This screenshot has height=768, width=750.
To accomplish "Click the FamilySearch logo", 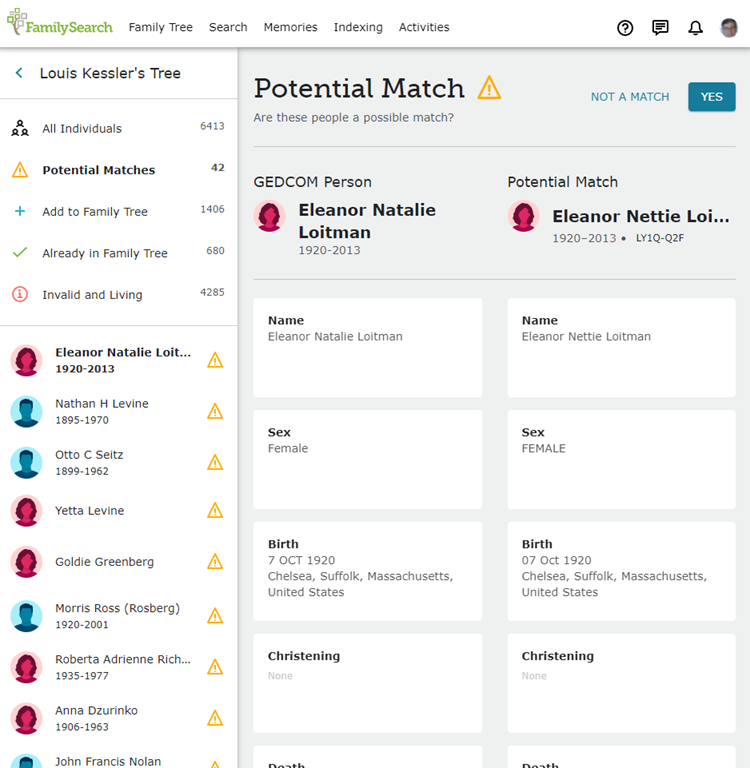I will pyautogui.click(x=60, y=23).
